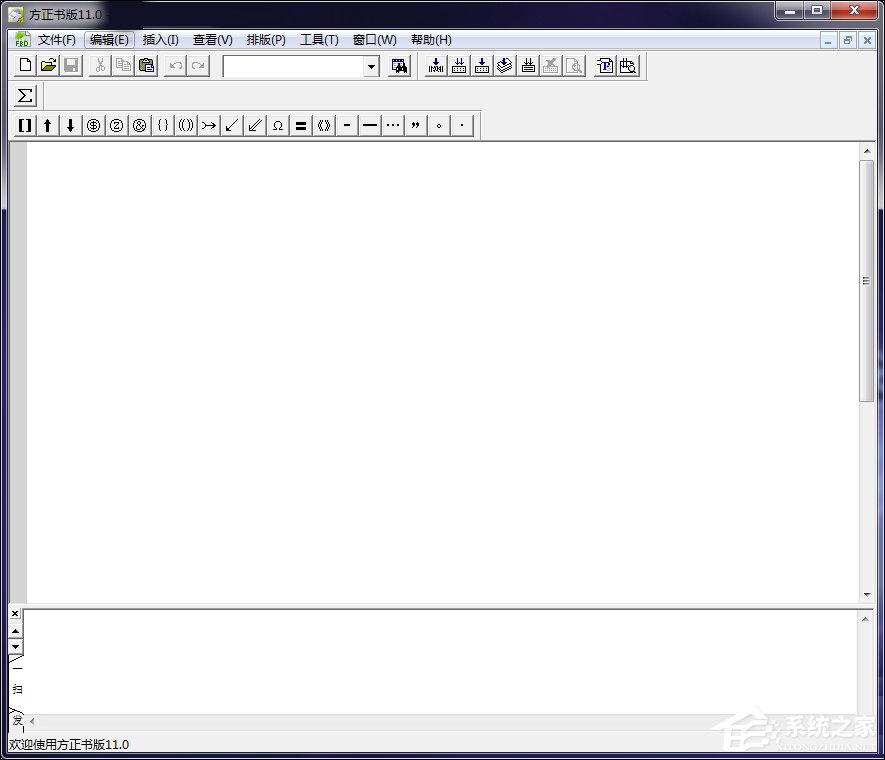
Task: Close the bottom message pane with X
Action: click(x=15, y=613)
